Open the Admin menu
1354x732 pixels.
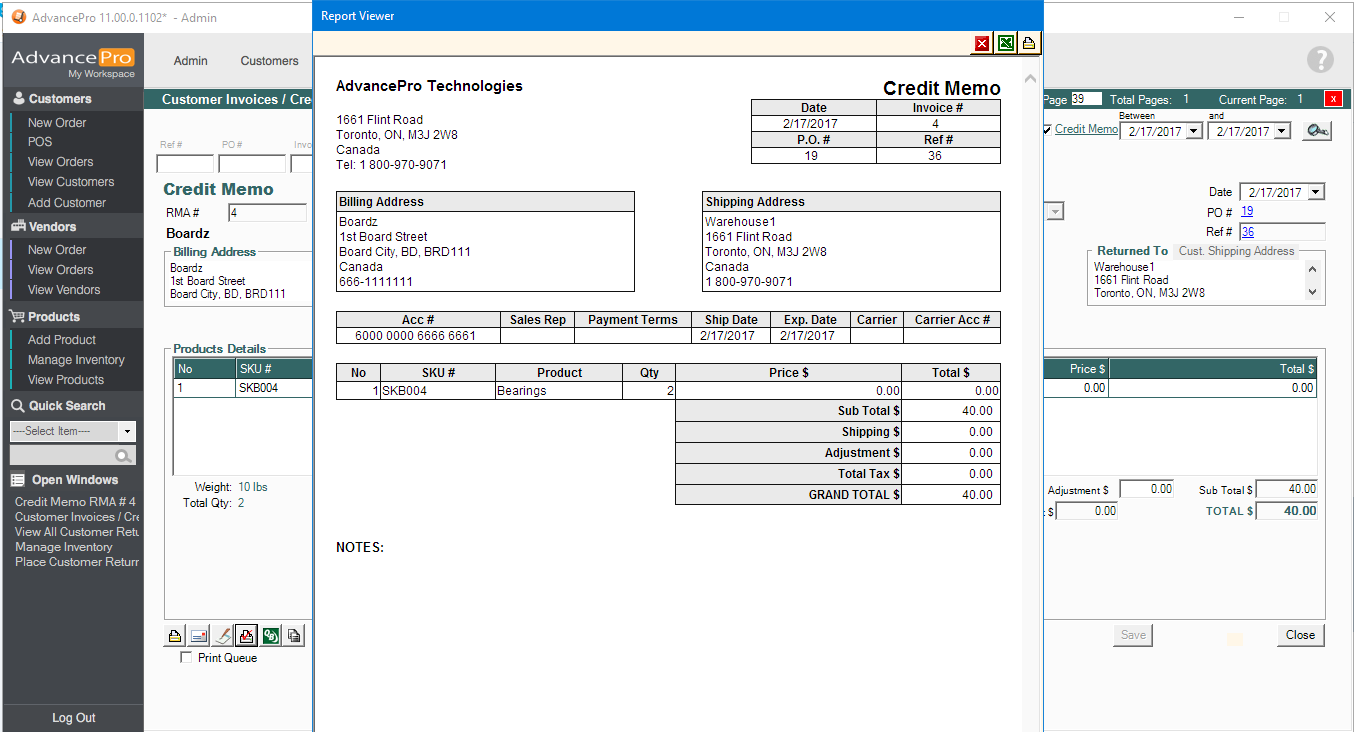(190, 61)
